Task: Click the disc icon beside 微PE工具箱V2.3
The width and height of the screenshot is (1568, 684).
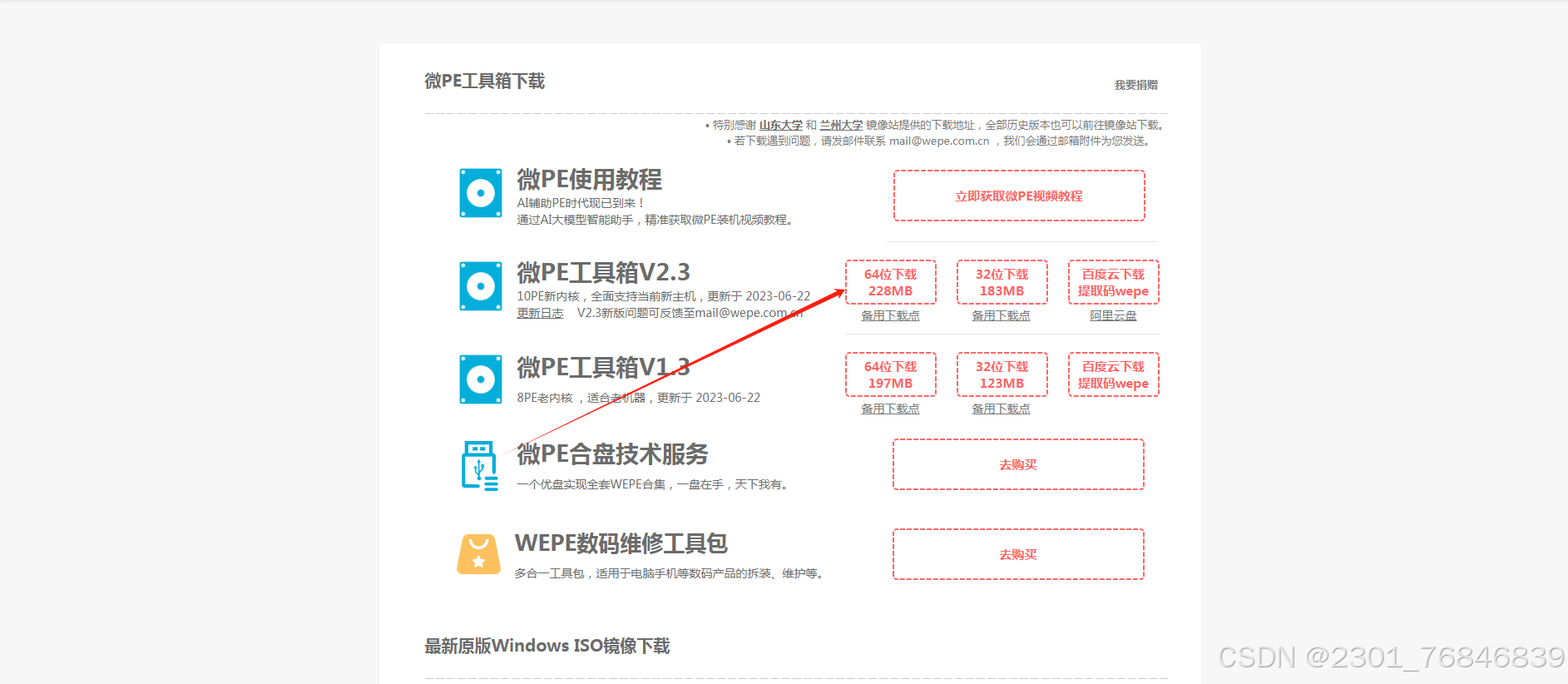Action: (x=481, y=286)
